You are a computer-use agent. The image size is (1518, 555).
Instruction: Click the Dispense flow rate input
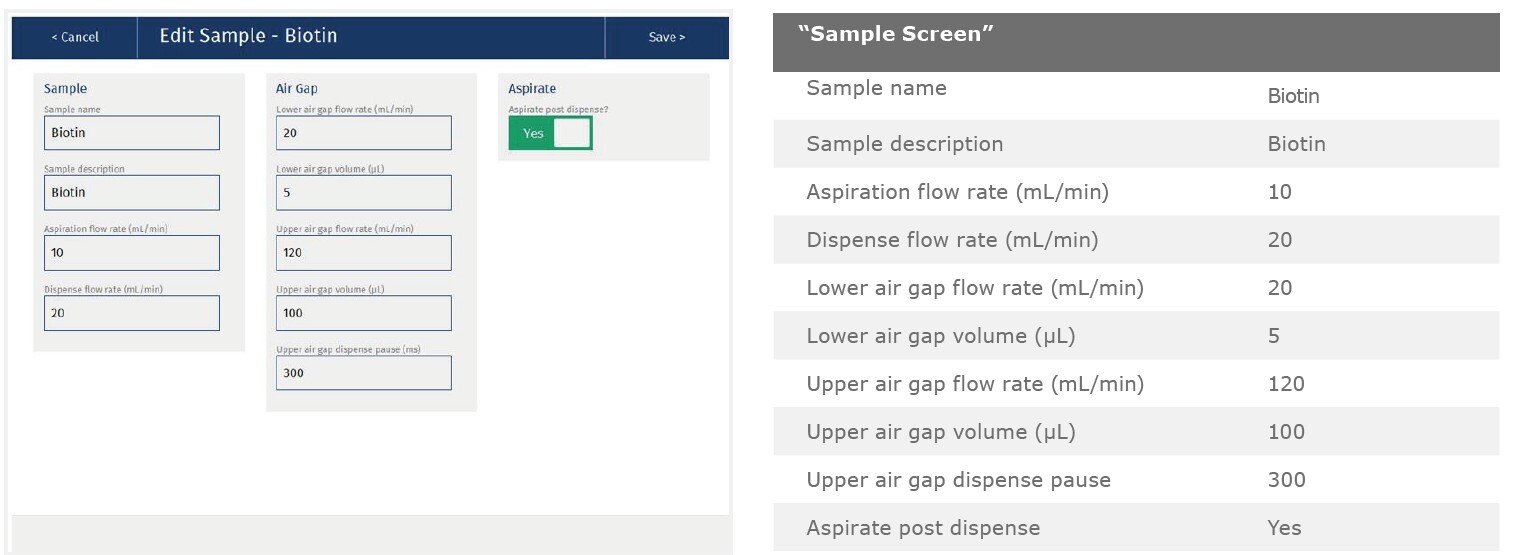(131, 313)
